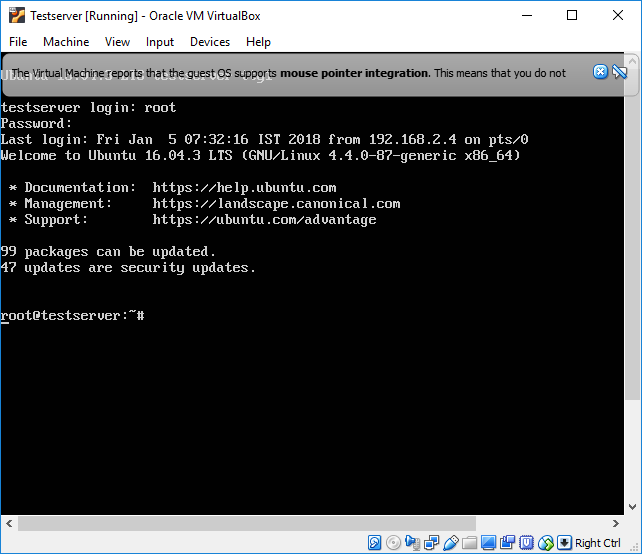Click the shared folders status icon
642x554 pixels.
click(x=469, y=543)
